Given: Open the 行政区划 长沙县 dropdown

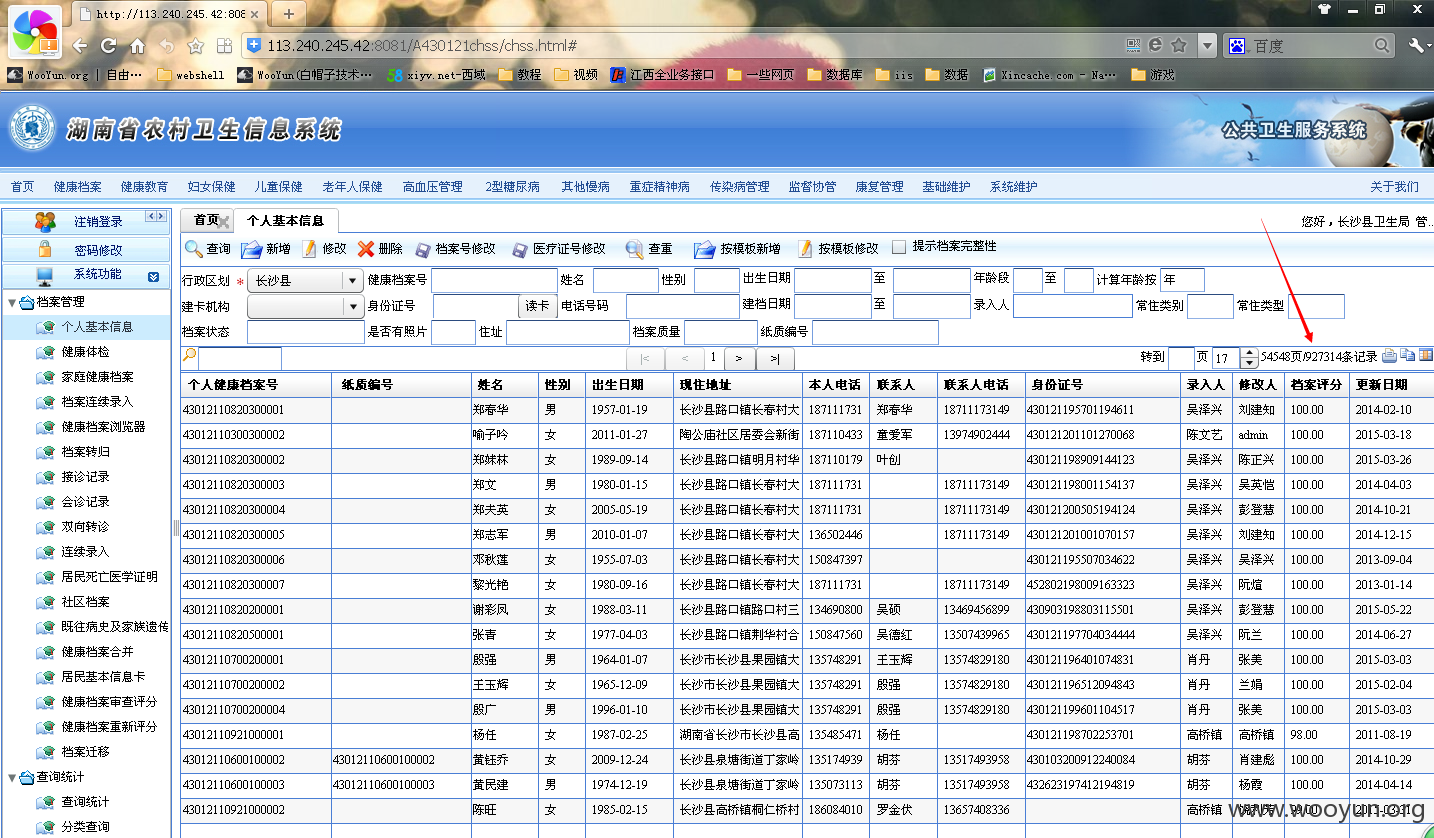Looking at the screenshot, I should [x=305, y=281].
